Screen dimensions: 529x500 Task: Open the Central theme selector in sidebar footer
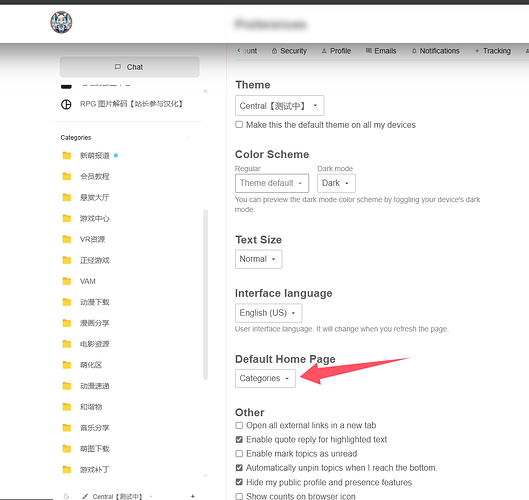click(117, 496)
